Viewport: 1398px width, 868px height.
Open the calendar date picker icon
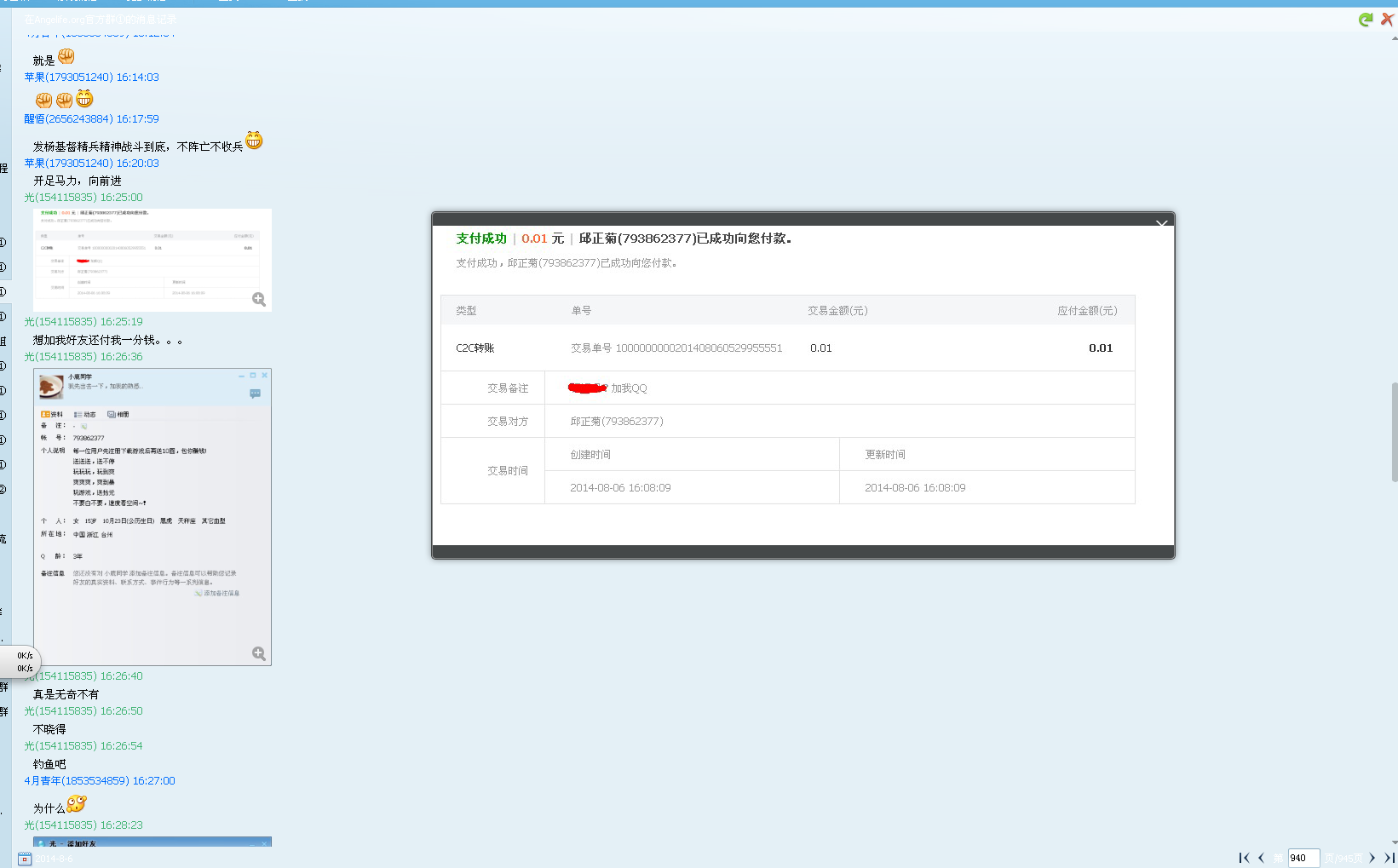click(x=25, y=859)
